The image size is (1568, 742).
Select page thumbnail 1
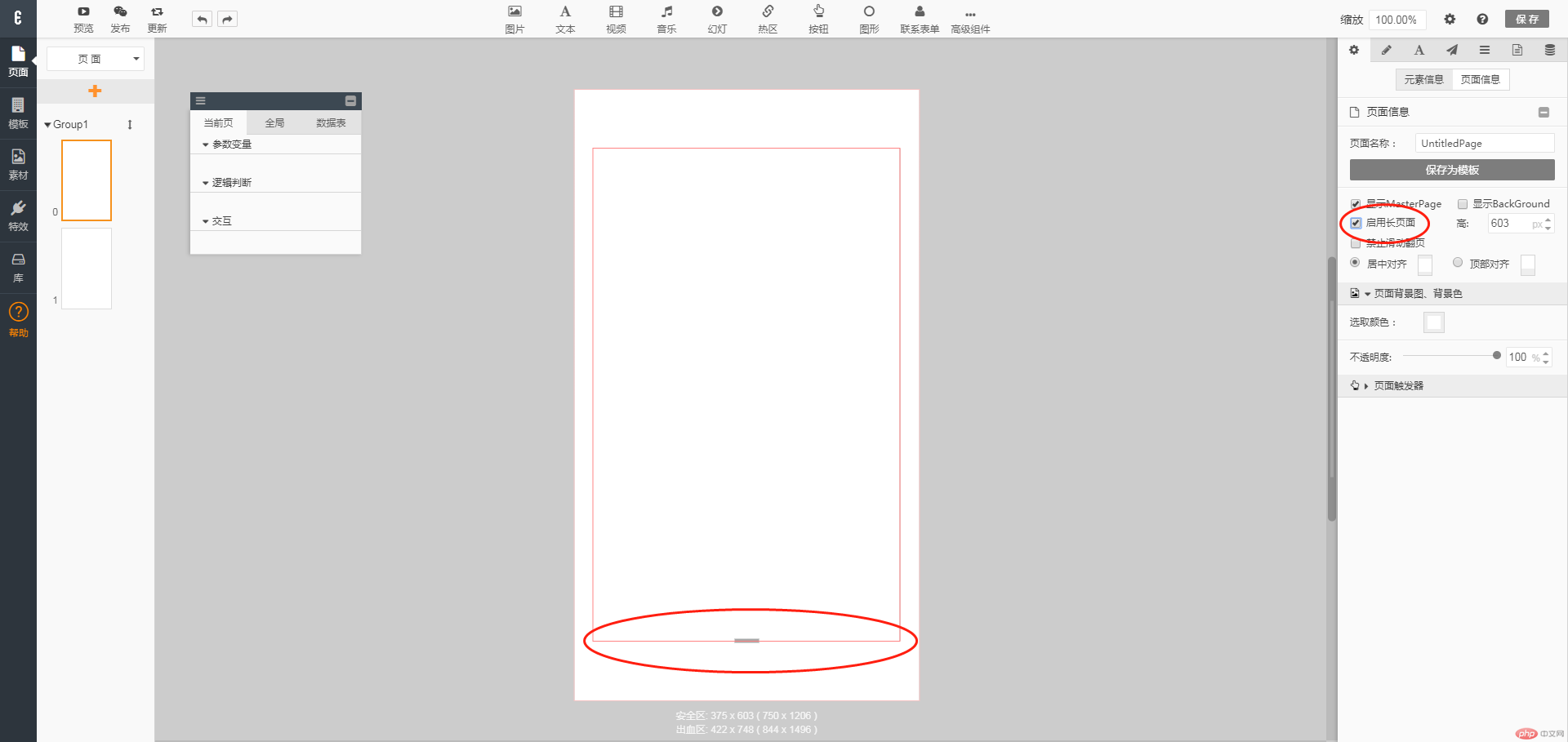87,269
